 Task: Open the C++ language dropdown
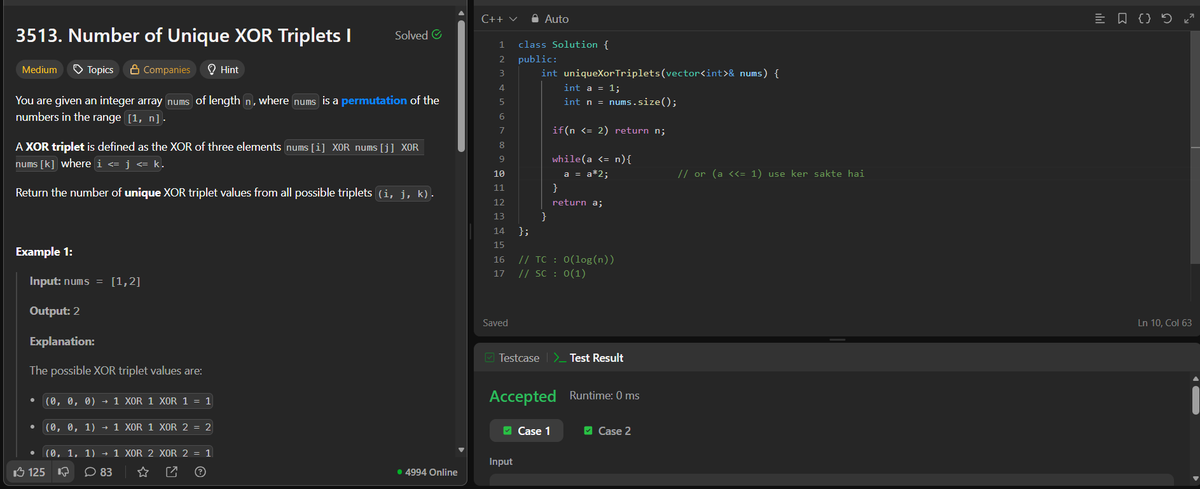pos(498,19)
